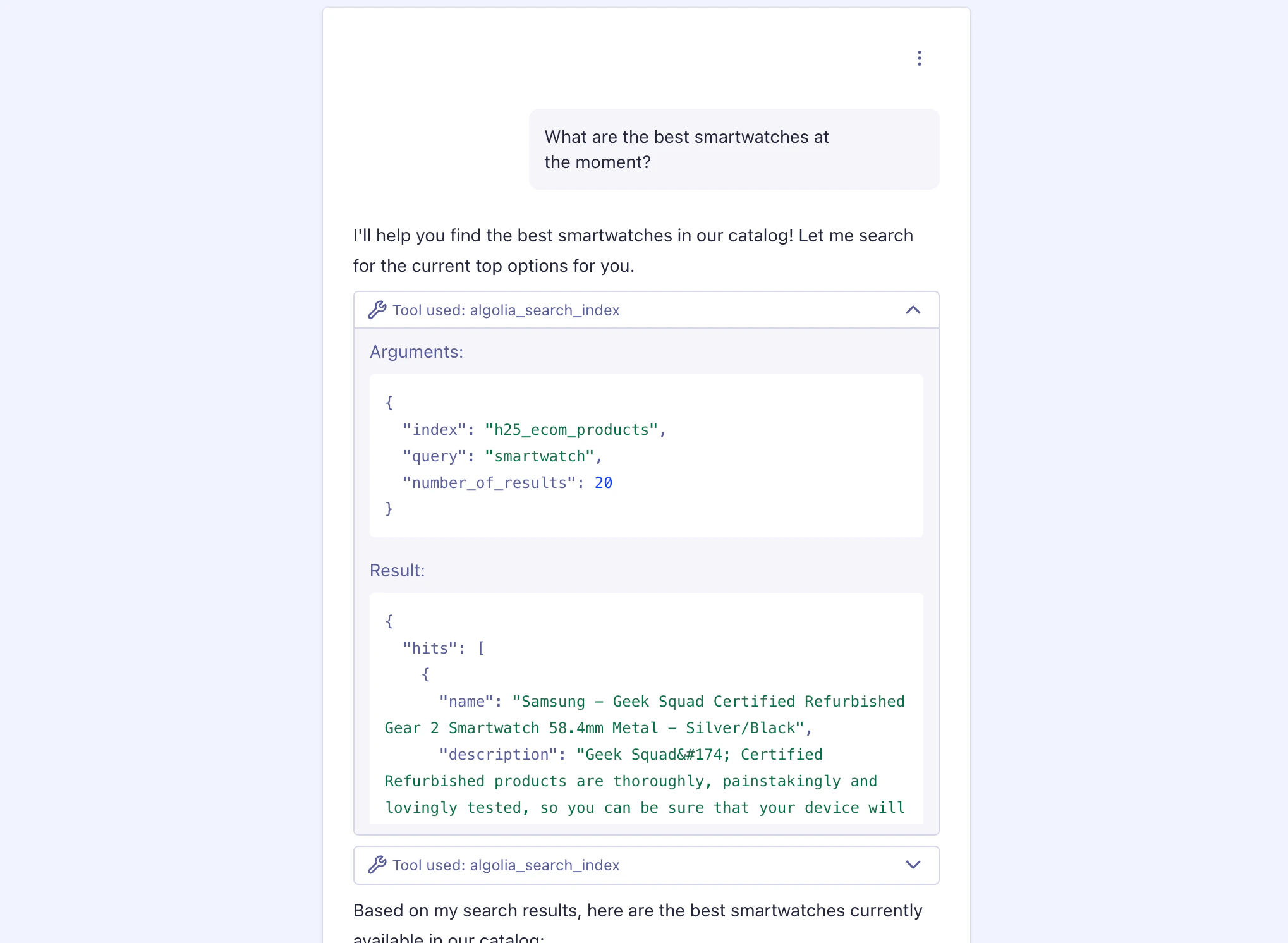Viewport: 1288px width, 943px height.
Task: Click the Tool used: algolia_search_index header bar
Action: pos(646,310)
